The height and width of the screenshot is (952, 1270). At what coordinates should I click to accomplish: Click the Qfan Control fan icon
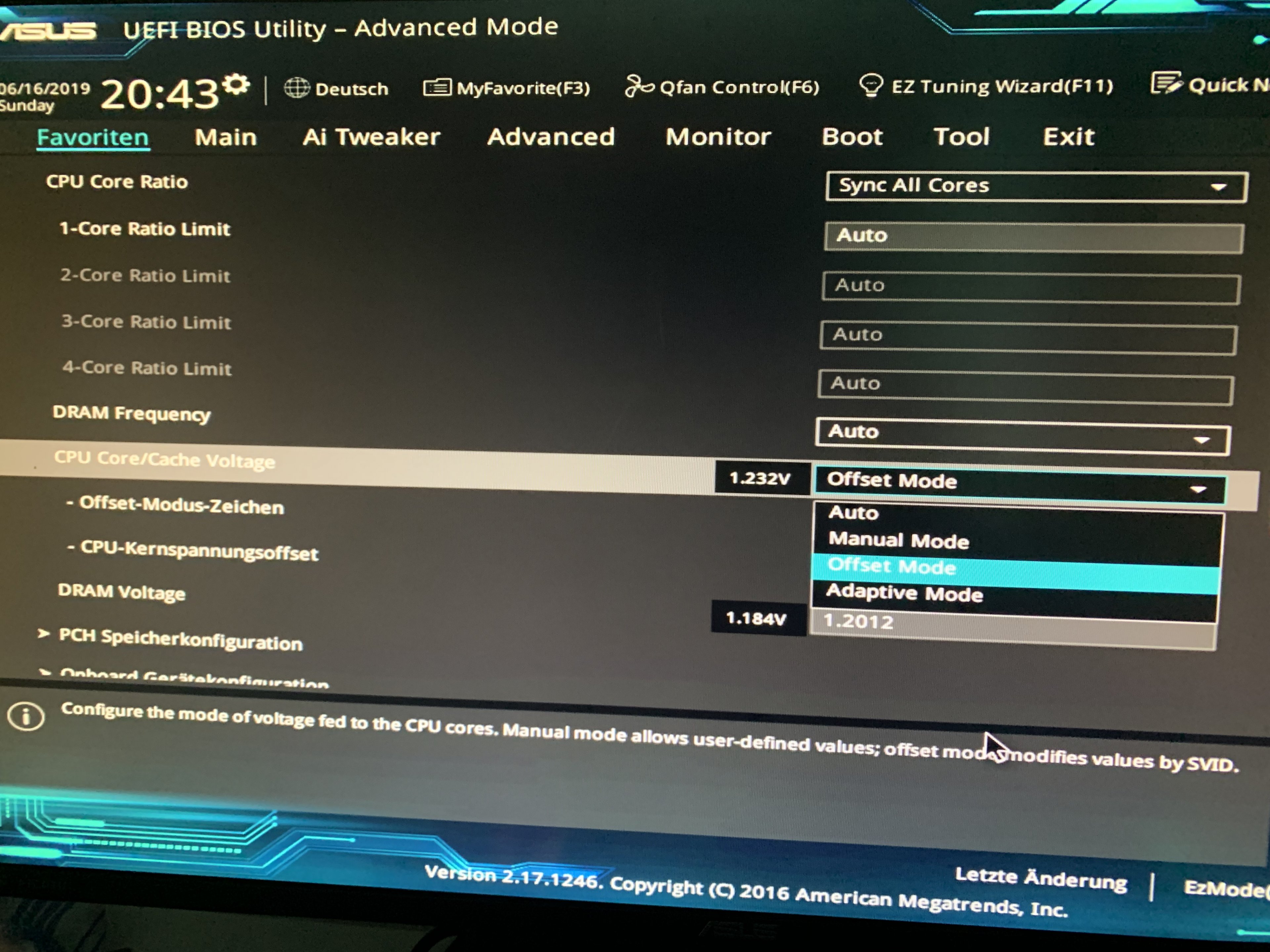(x=639, y=87)
